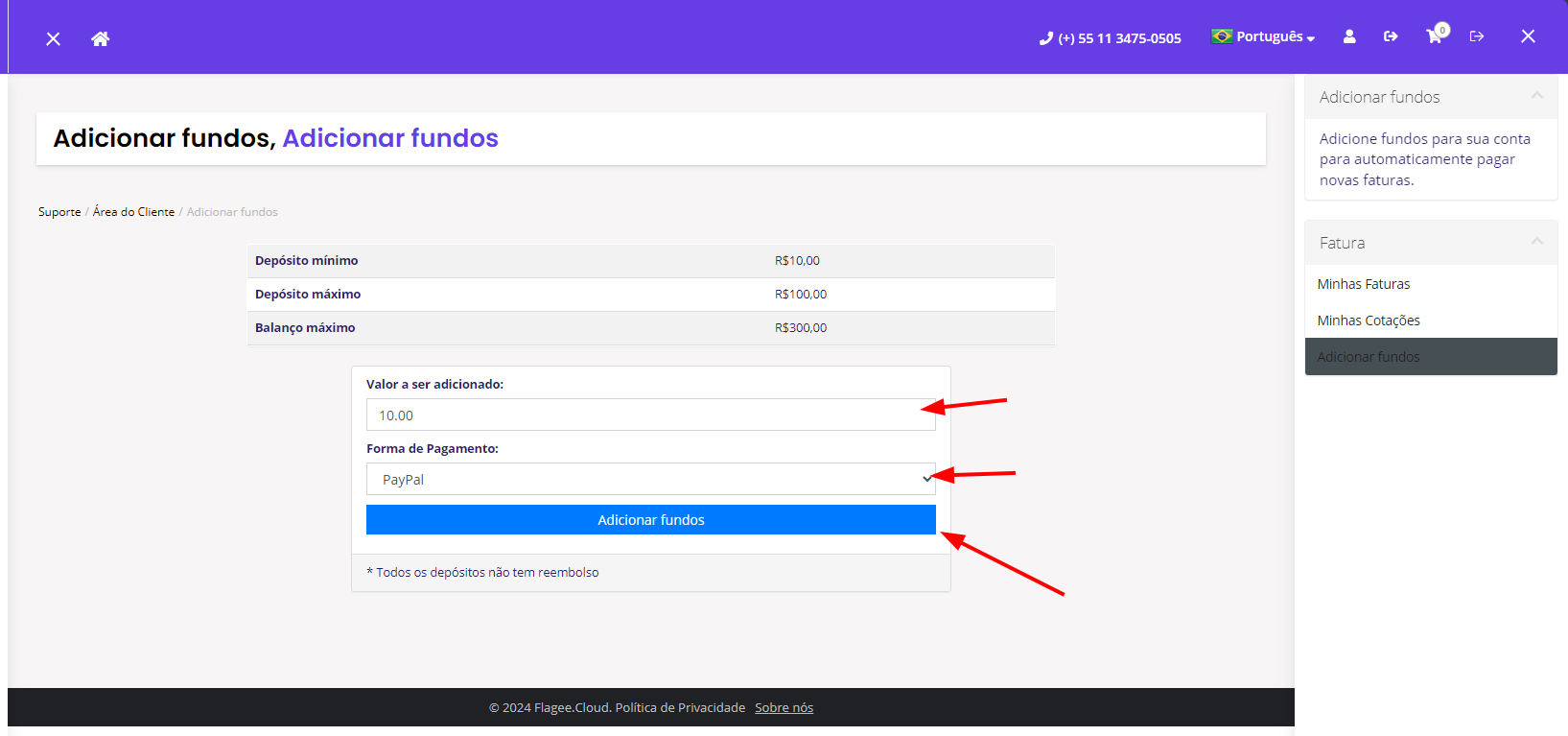The height and width of the screenshot is (736, 1568).
Task: Click the outlined logout icon beside cart
Action: 1477,36
